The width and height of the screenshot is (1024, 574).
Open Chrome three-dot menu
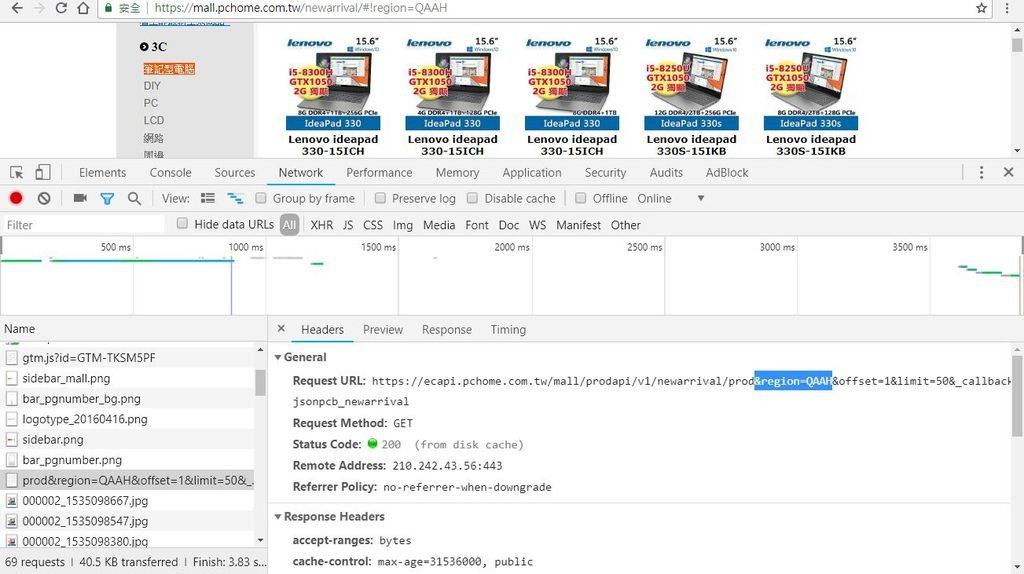click(x=1008, y=8)
